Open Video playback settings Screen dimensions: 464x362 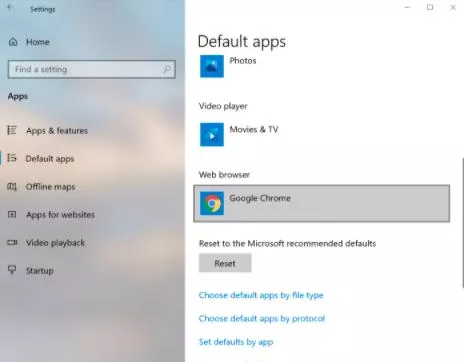55,243
